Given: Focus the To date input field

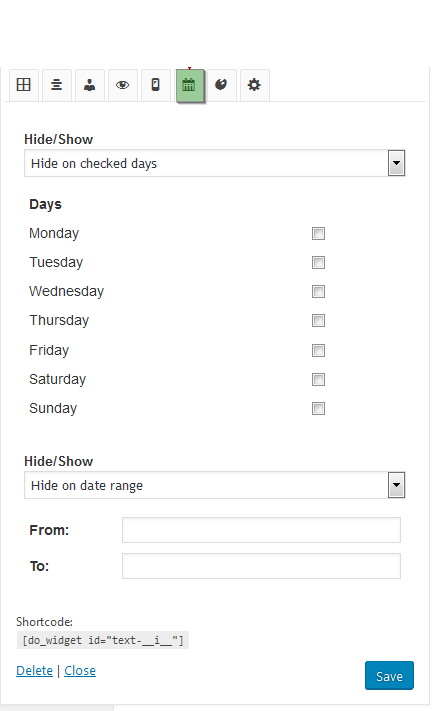Looking at the screenshot, I should [x=262, y=566].
